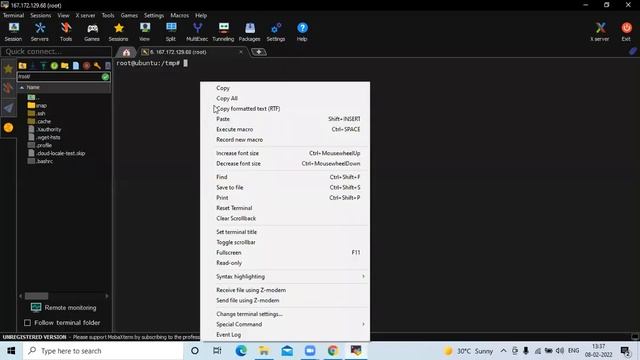Select Save to file entry
Image resolution: width=640 pixels, height=360 pixels.
point(285,187)
